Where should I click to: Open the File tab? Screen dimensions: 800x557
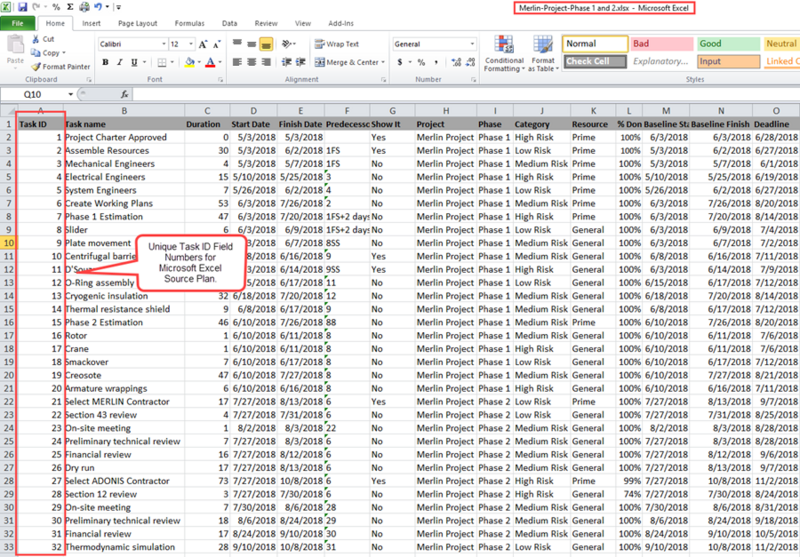tap(17, 23)
